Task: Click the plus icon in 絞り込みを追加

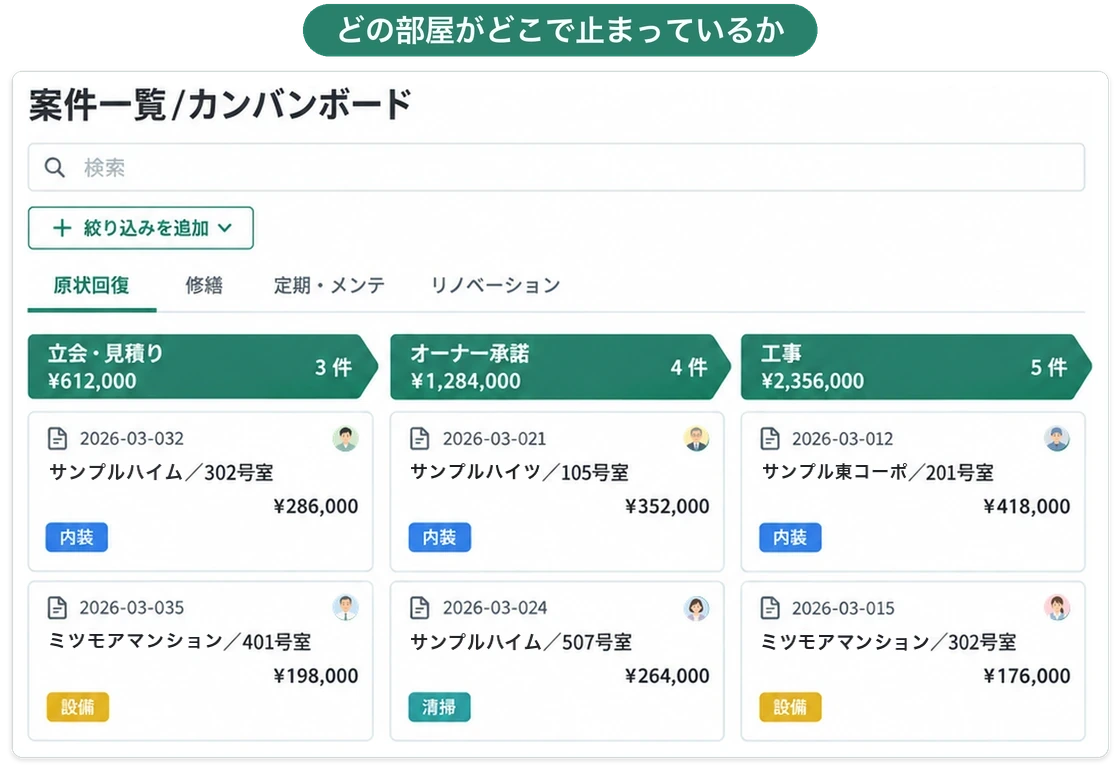Action: [x=62, y=228]
